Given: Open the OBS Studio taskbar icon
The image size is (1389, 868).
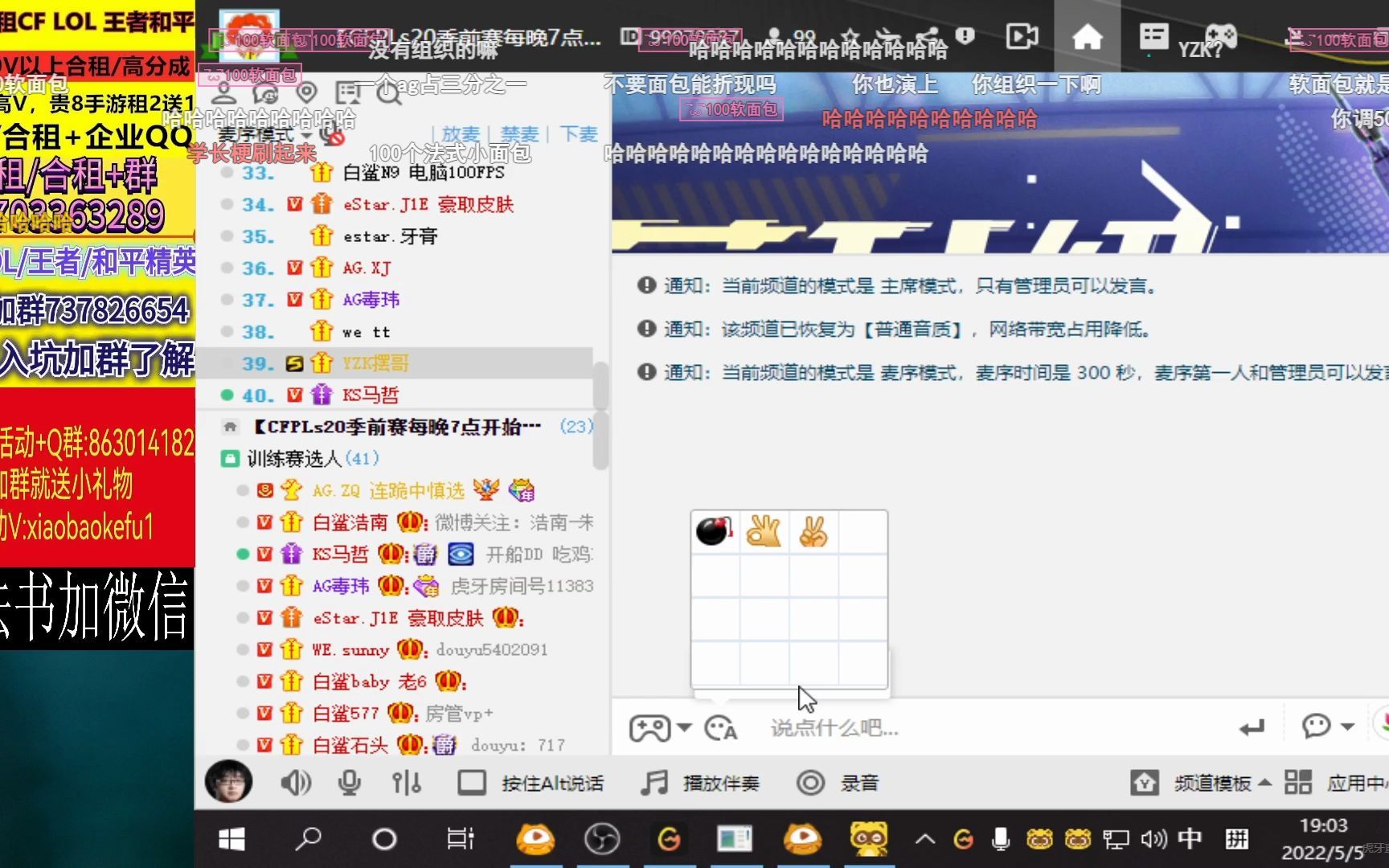Looking at the screenshot, I should coord(602,839).
